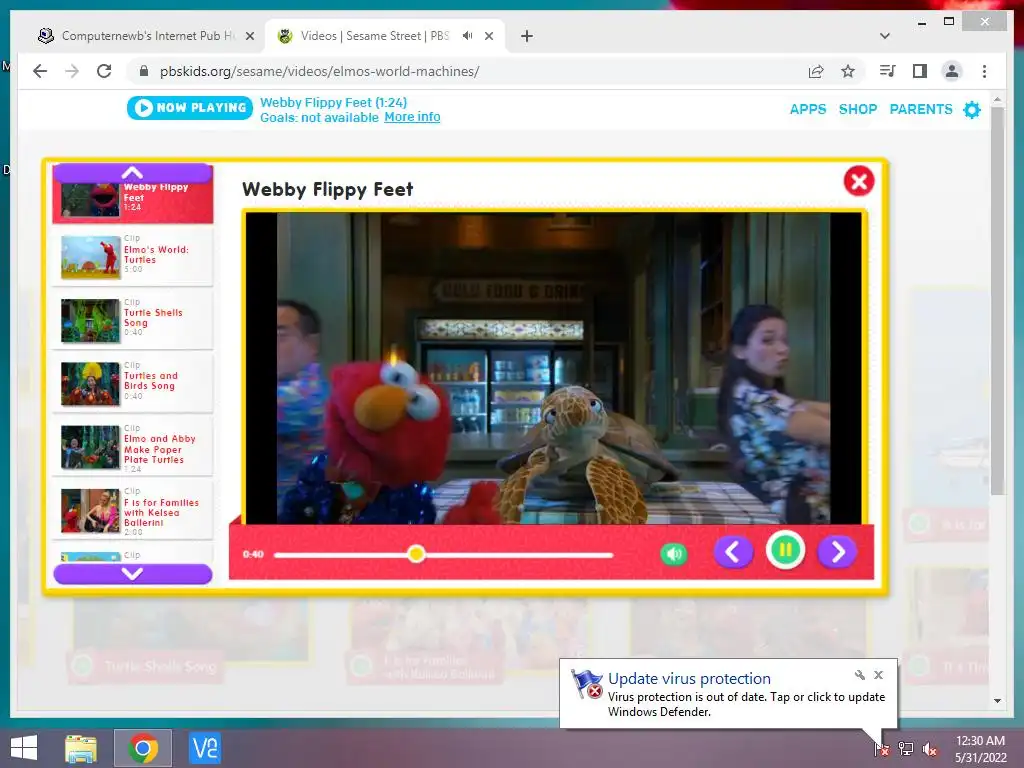The image size is (1024, 768).
Task: Select the Webby Flippy Feet playlist clip
Action: pyautogui.click(x=133, y=199)
